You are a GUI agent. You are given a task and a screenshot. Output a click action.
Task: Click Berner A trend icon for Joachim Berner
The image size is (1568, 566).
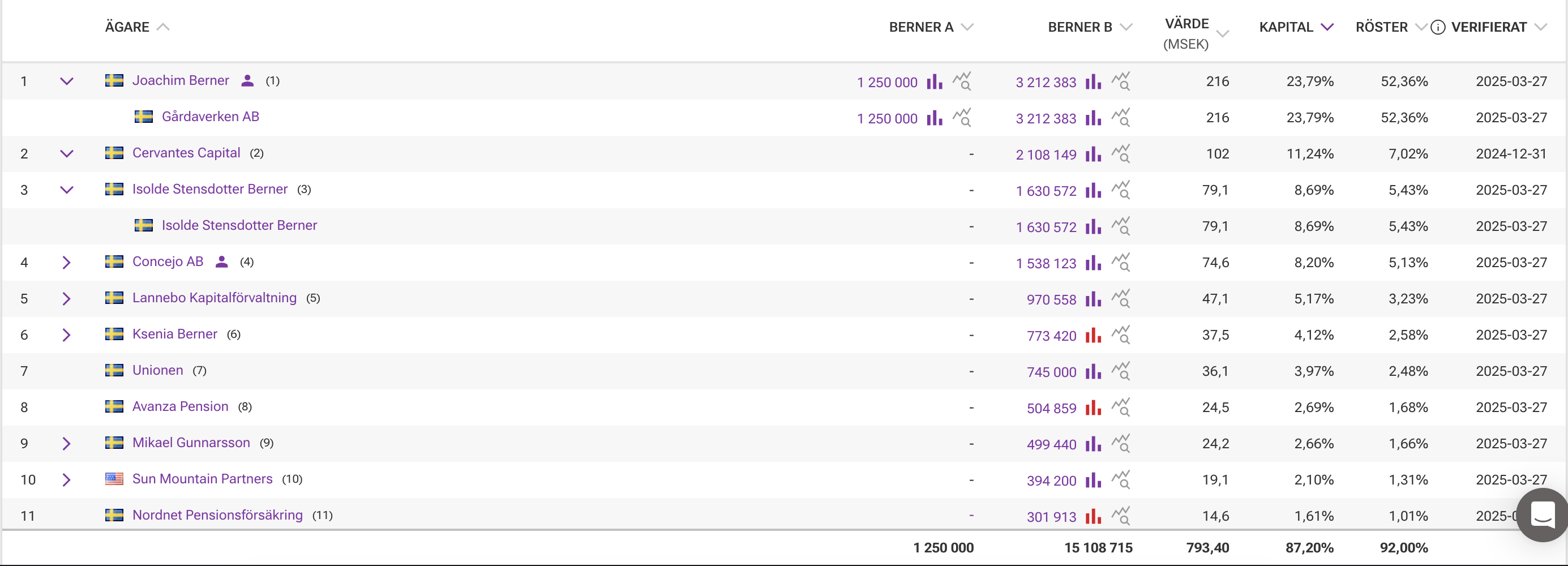pos(962,82)
